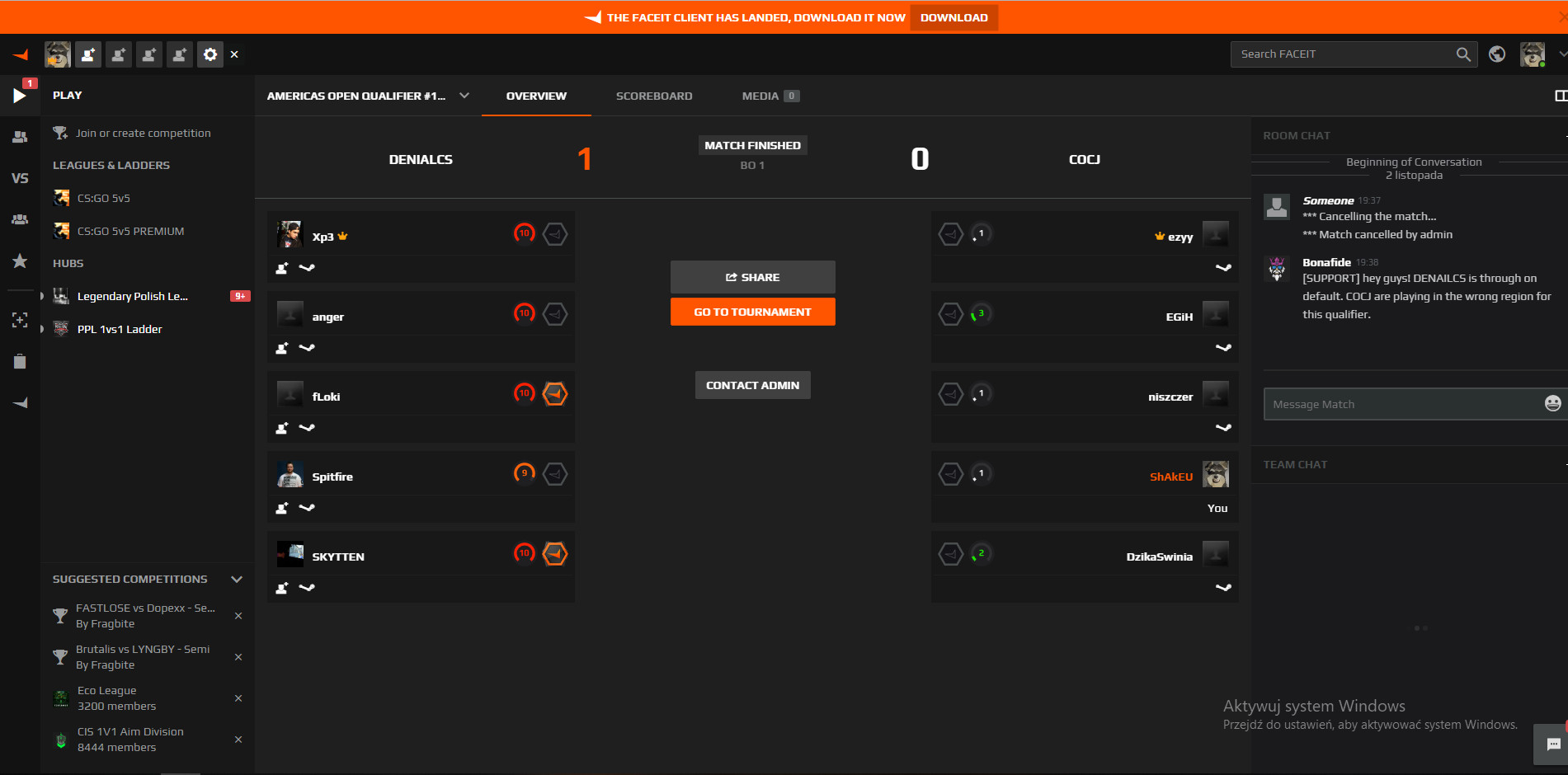Expand the Legendary Polish Le... hub tree

(42, 296)
